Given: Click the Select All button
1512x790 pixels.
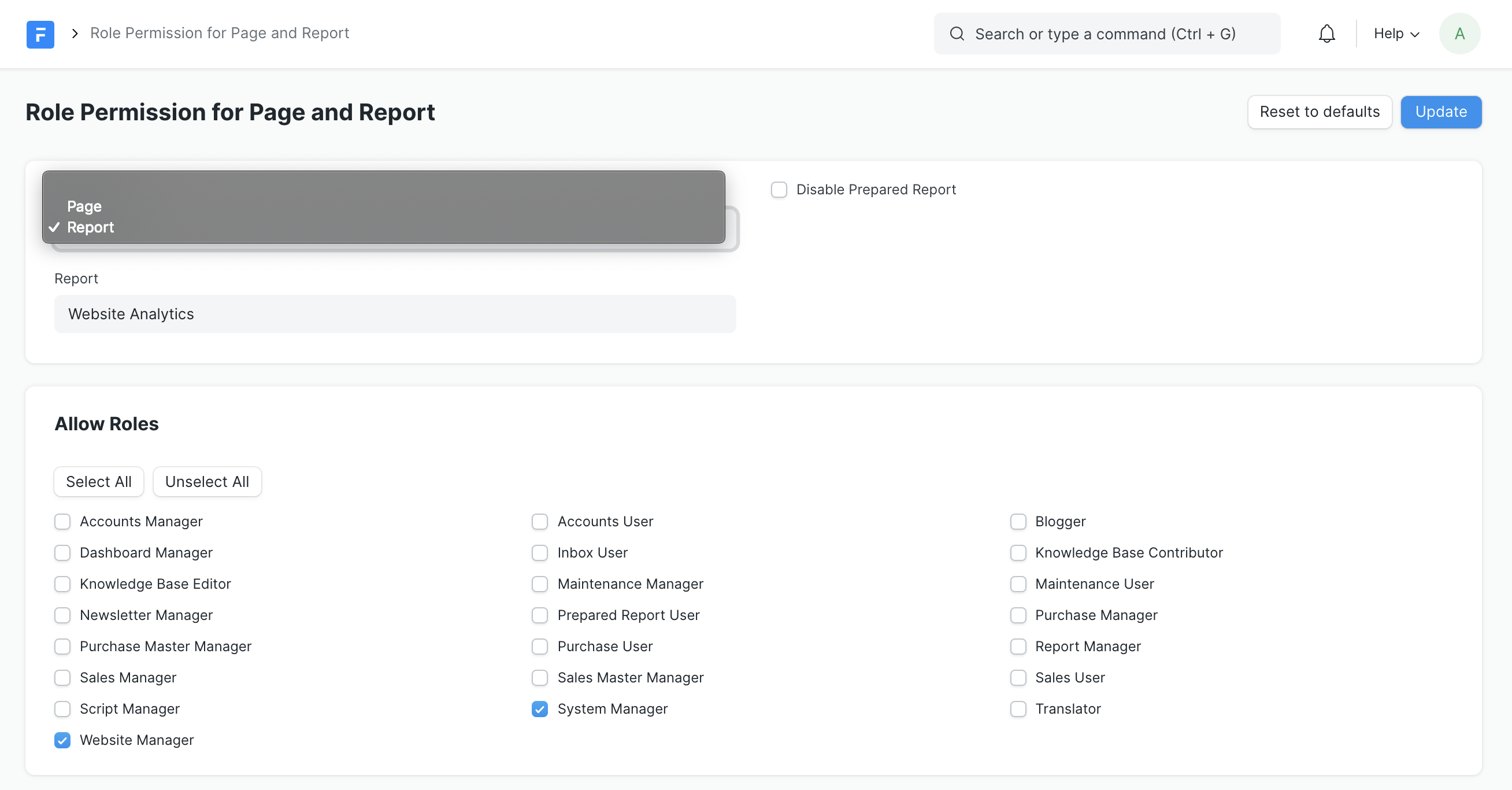Looking at the screenshot, I should [98, 482].
